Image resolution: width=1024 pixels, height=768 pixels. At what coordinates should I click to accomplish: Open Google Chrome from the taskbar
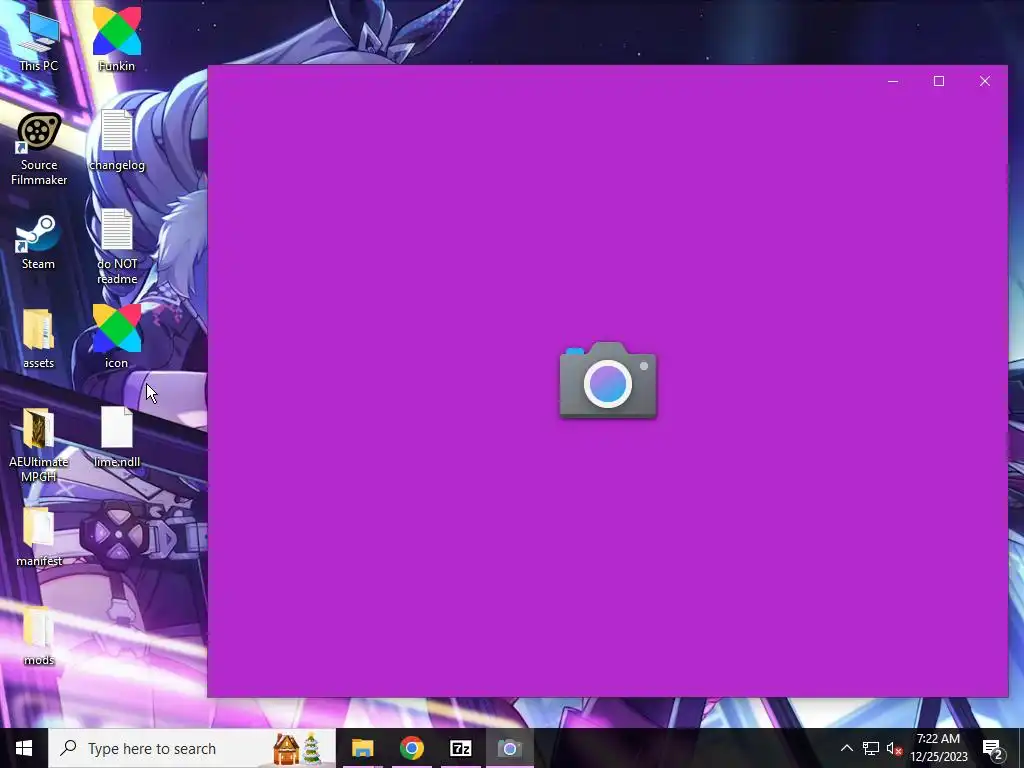pos(411,748)
